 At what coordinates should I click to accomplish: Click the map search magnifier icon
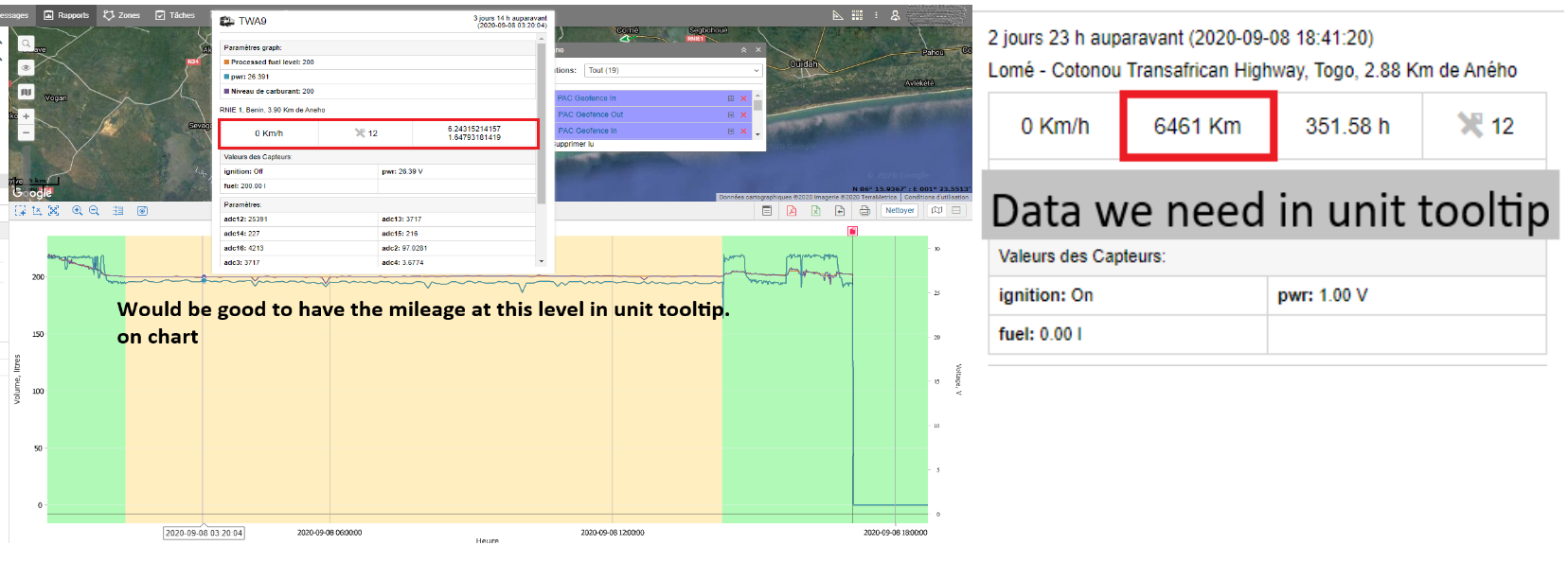click(26, 44)
